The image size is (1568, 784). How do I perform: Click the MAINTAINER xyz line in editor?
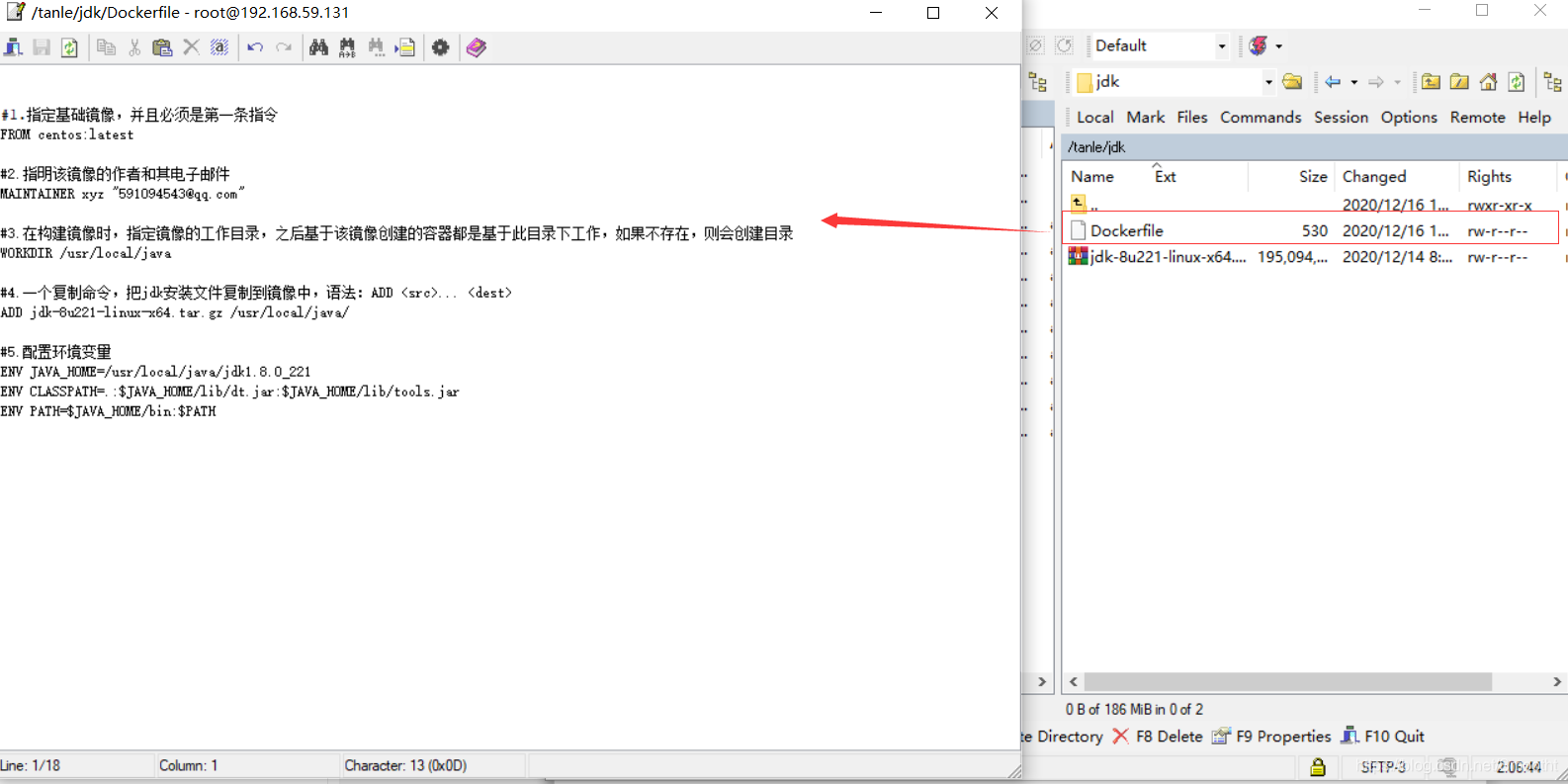pyautogui.click(x=122, y=194)
